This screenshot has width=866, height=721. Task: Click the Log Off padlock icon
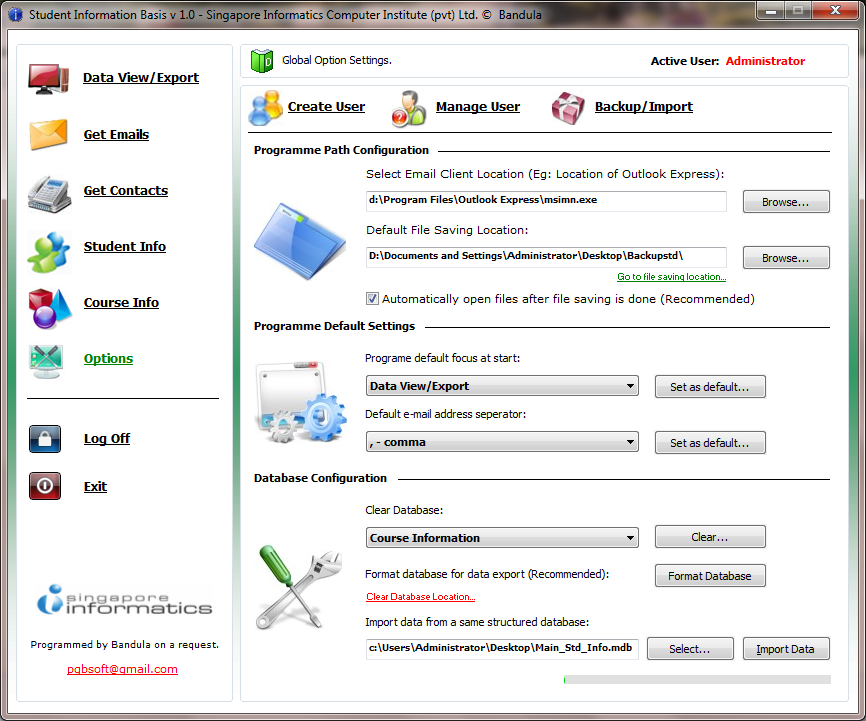click(44, 438)
